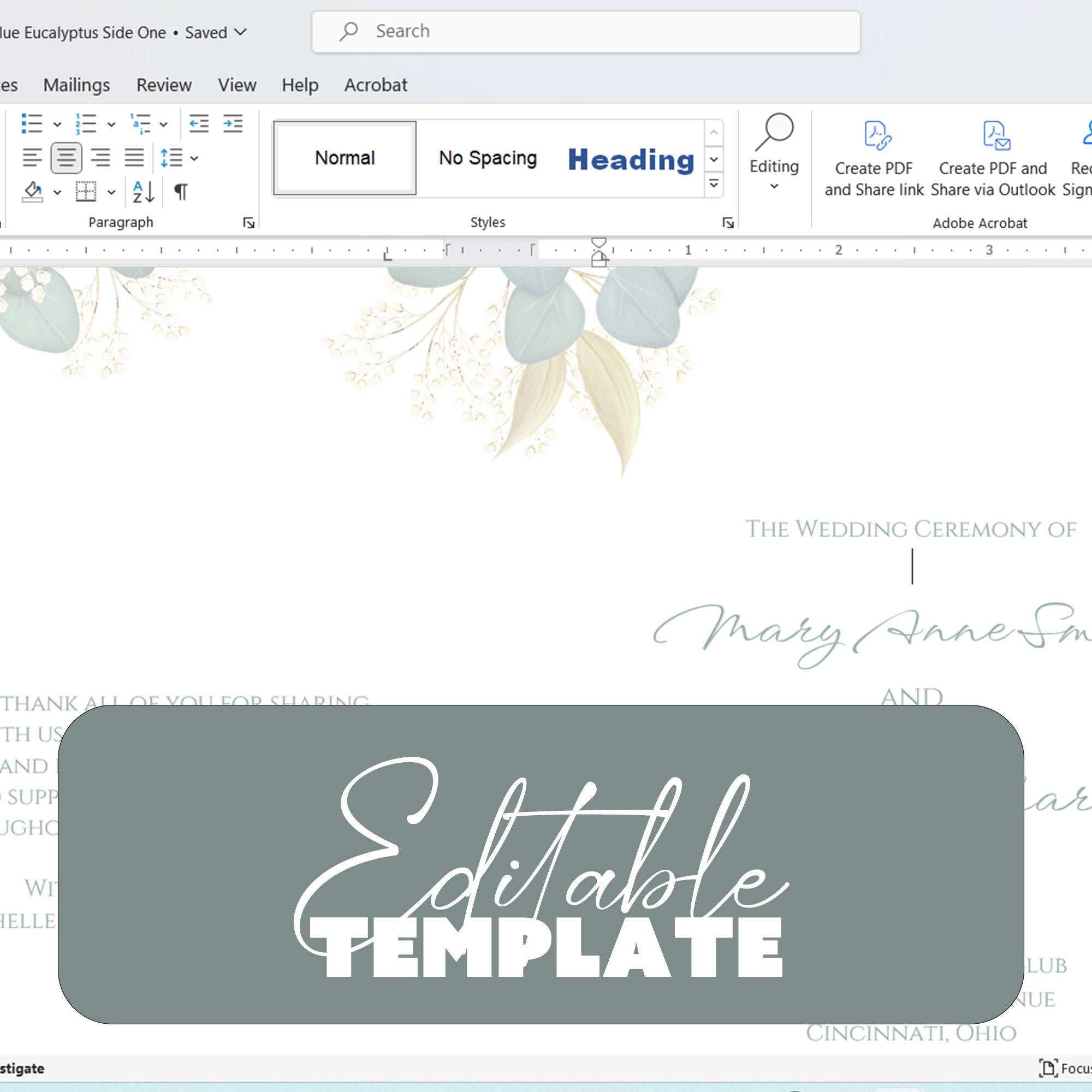
Task: Open the Line Spacing dropdown
Action: pyautogui.click(x=194, y=159)
